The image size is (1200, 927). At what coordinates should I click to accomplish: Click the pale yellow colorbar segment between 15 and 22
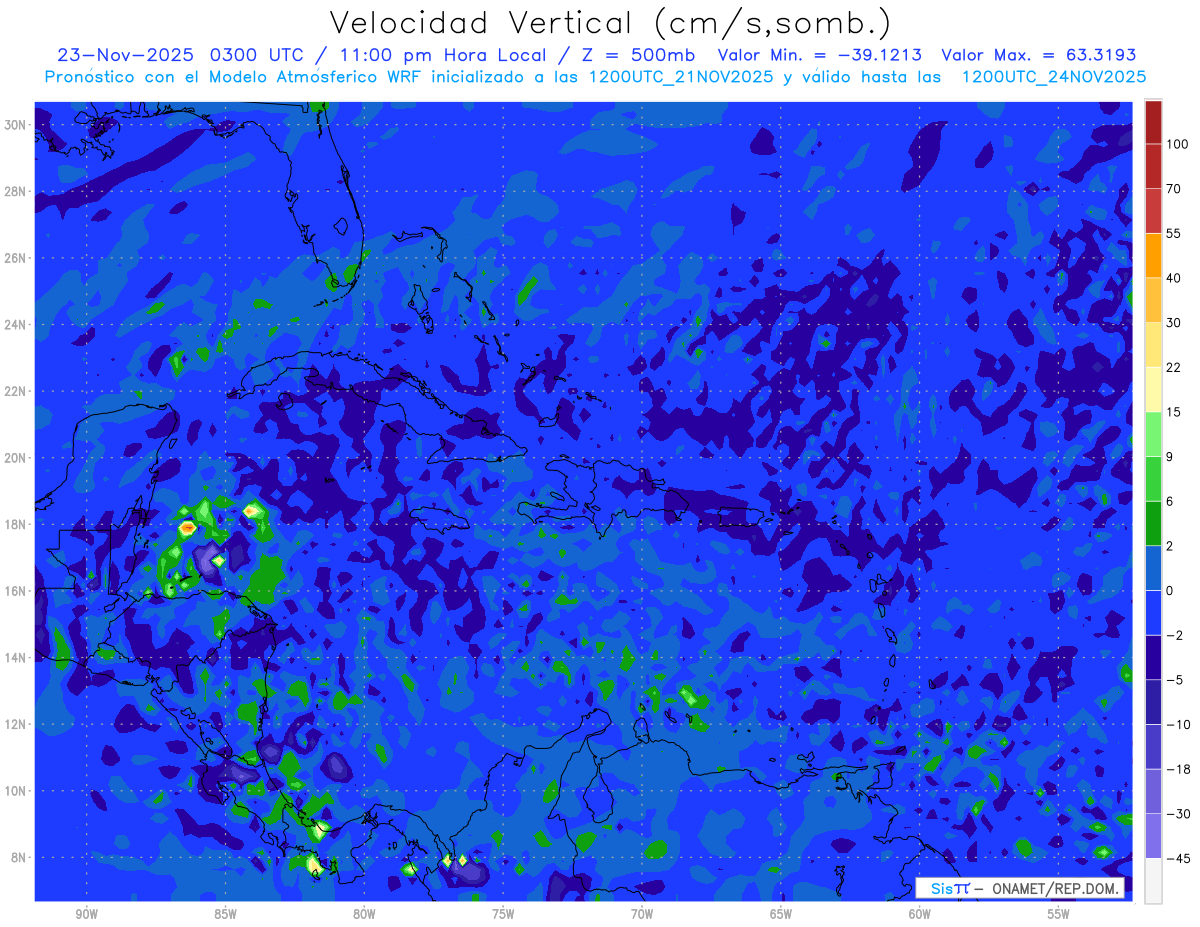click(1153, 389)
